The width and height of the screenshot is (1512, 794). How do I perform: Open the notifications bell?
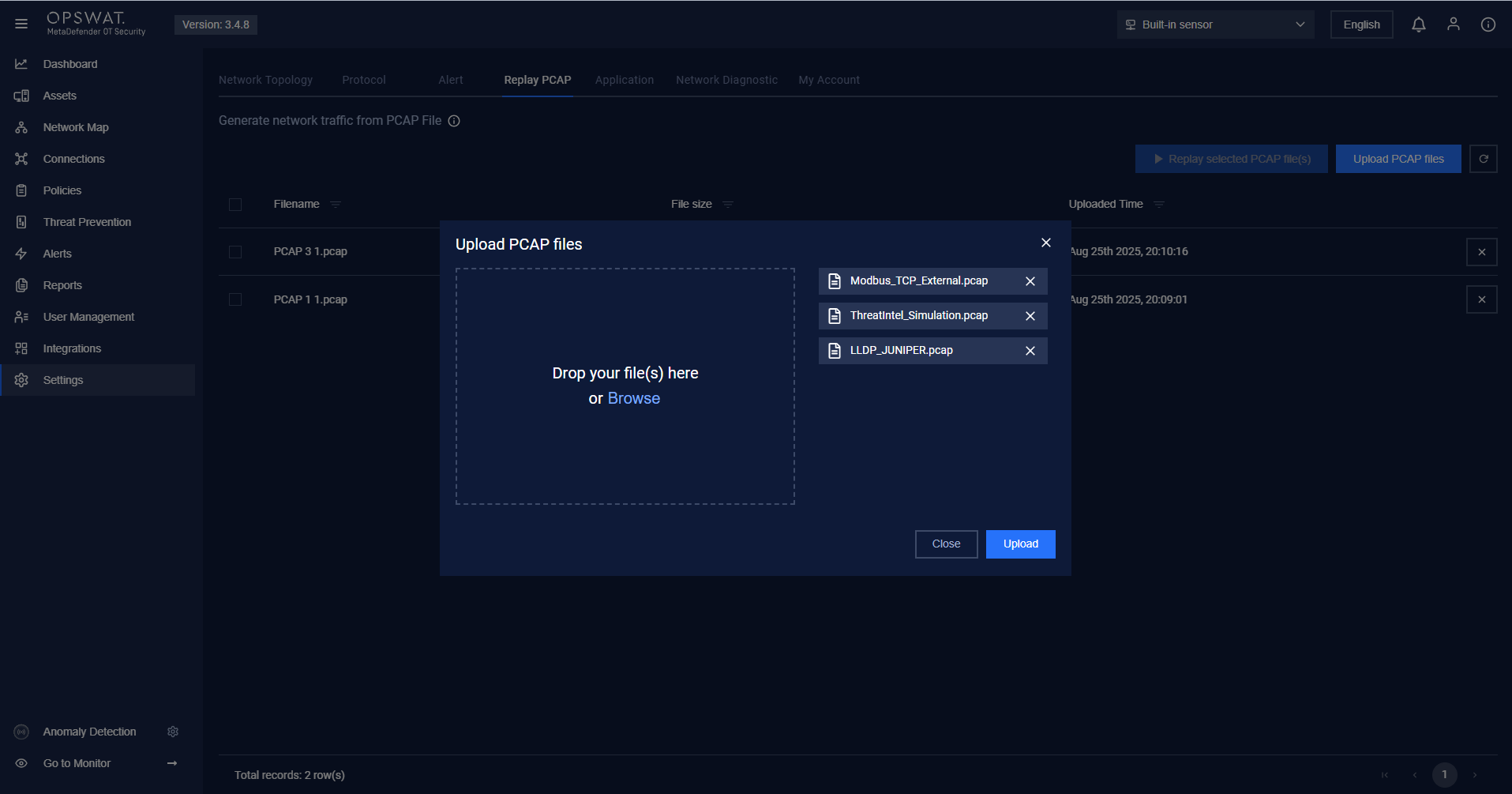tap(1419, 24)
